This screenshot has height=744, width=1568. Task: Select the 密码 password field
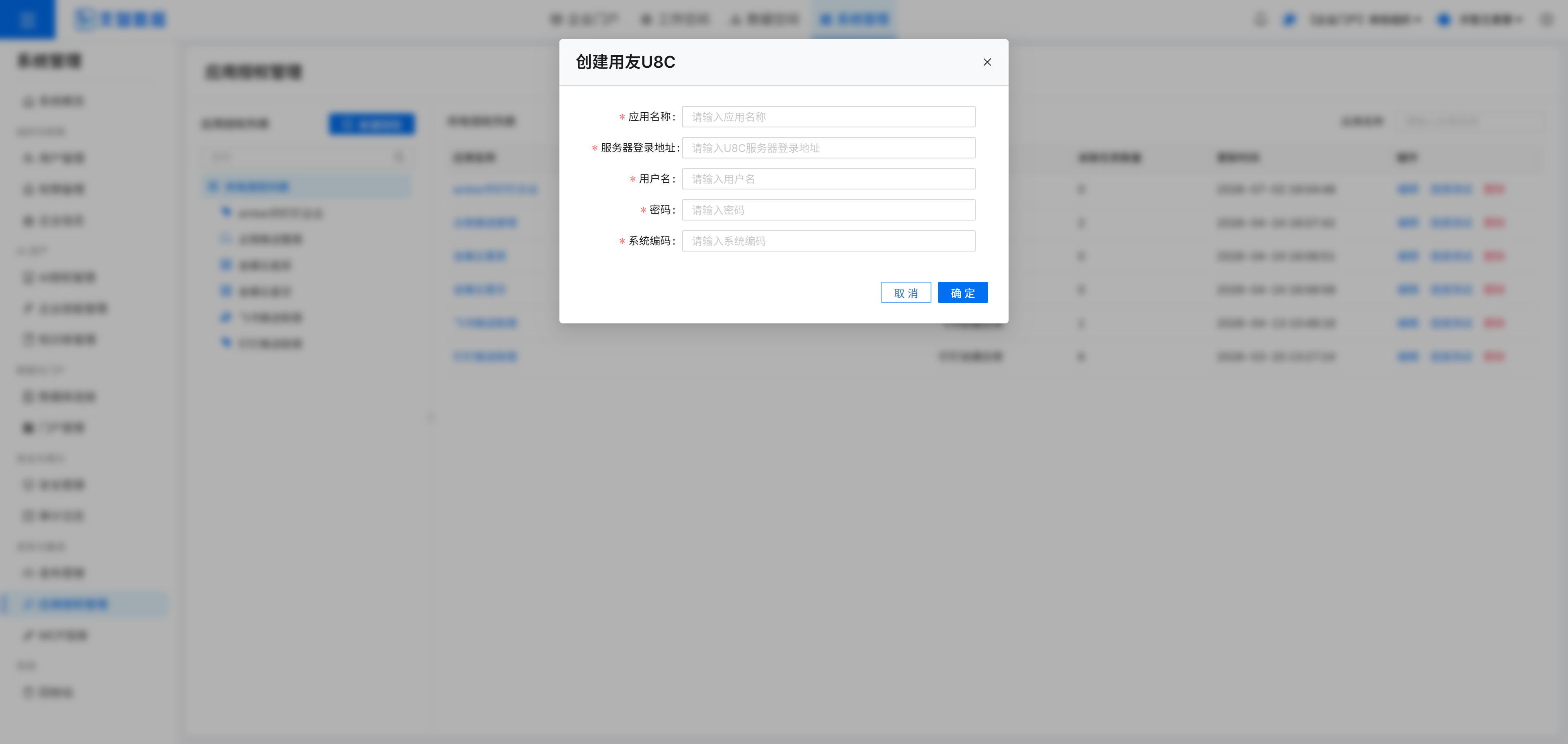tap(828, 210)
